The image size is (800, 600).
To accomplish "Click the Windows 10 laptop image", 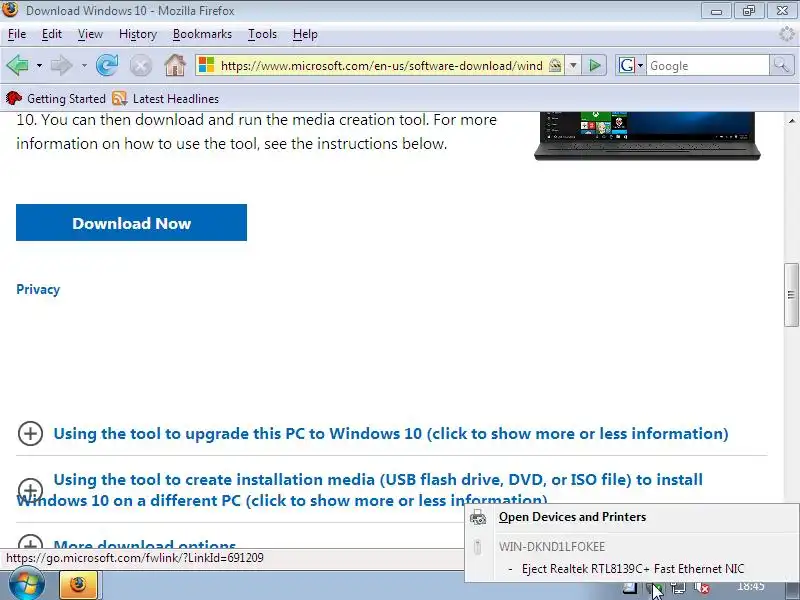I will coord(647,136).
